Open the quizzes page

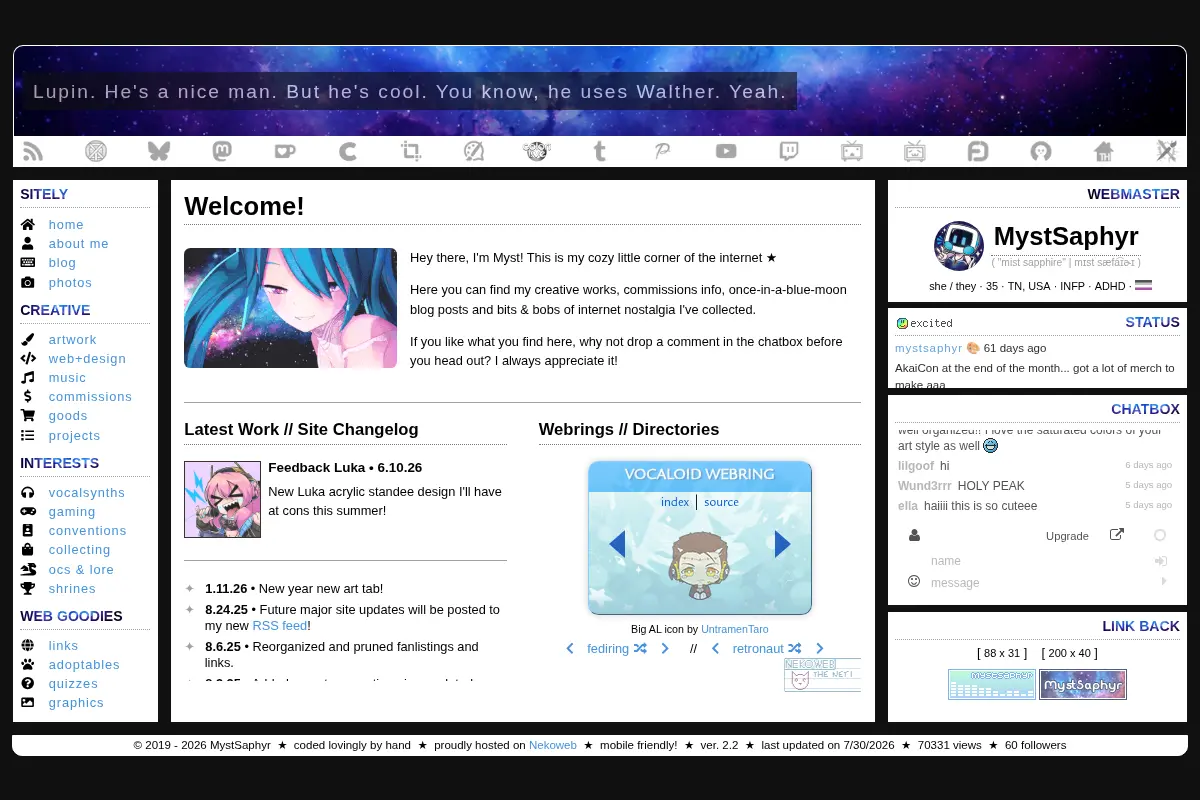(73, 684)
